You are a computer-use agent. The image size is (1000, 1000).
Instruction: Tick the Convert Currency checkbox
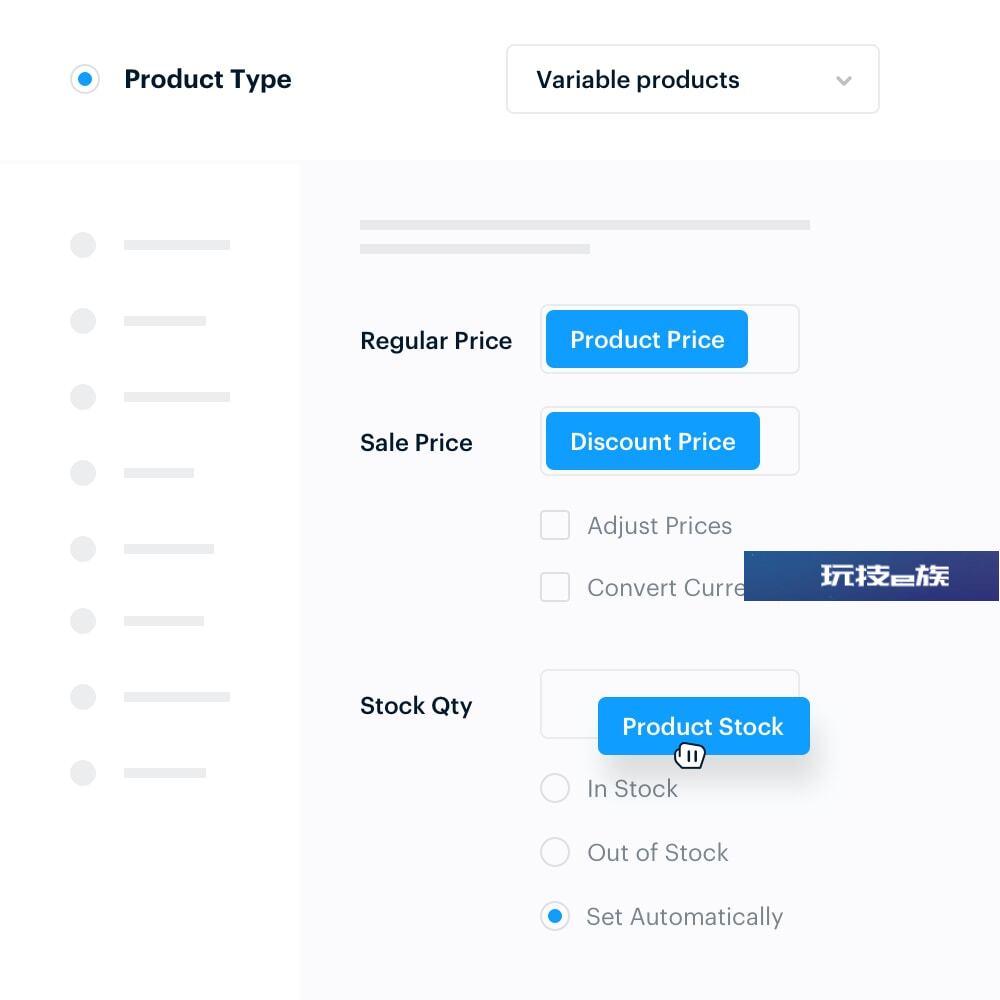(x=555, y=587)
